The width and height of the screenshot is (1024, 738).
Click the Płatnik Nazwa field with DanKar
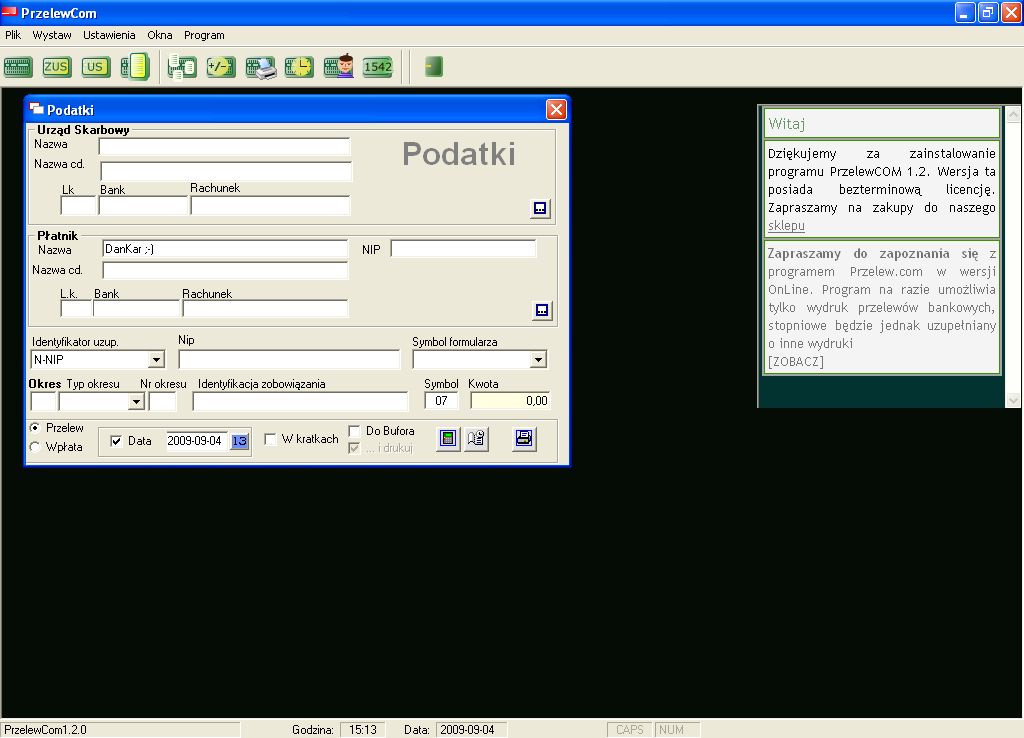225,249
